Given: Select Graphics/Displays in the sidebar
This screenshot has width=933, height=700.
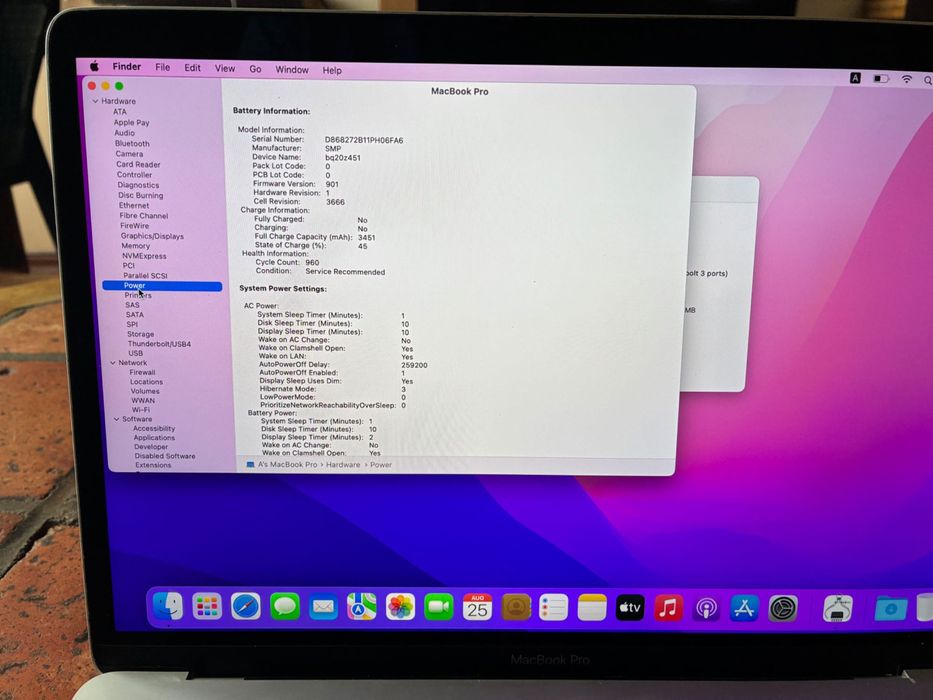Looking at the screenshot, I should click(152, 236).
